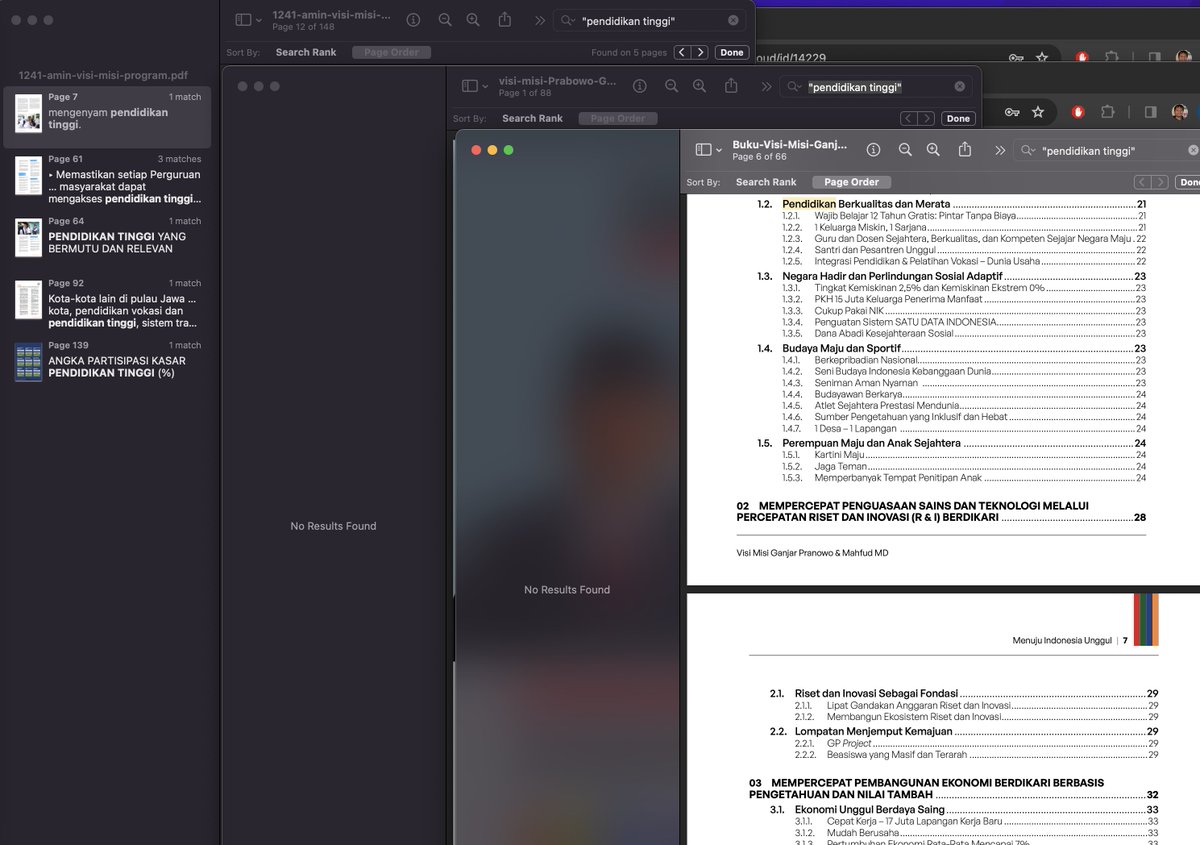Click password key icon in second Chrome window
Viewport: 1200px width, 845px height.
(x=1011, y=112)
